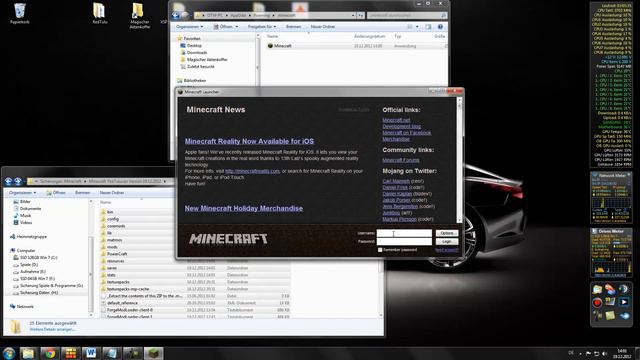The width and height of the screenshot is (640, 360).
Task: Click the back arrow in the upper Explorer window
Action: click(x=176, y=15)
